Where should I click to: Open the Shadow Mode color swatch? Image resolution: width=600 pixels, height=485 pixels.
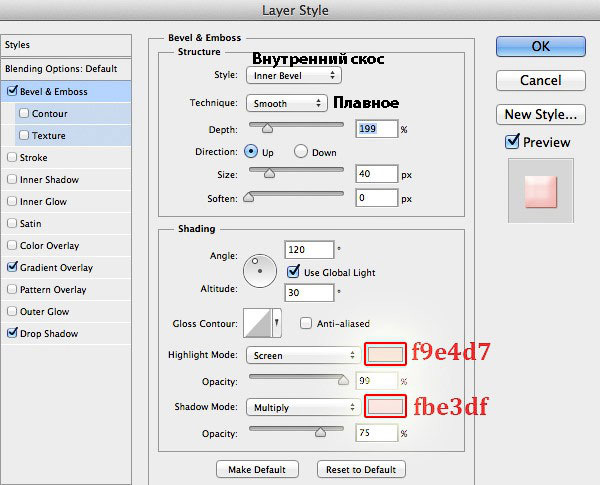click(x=385, y=406)
